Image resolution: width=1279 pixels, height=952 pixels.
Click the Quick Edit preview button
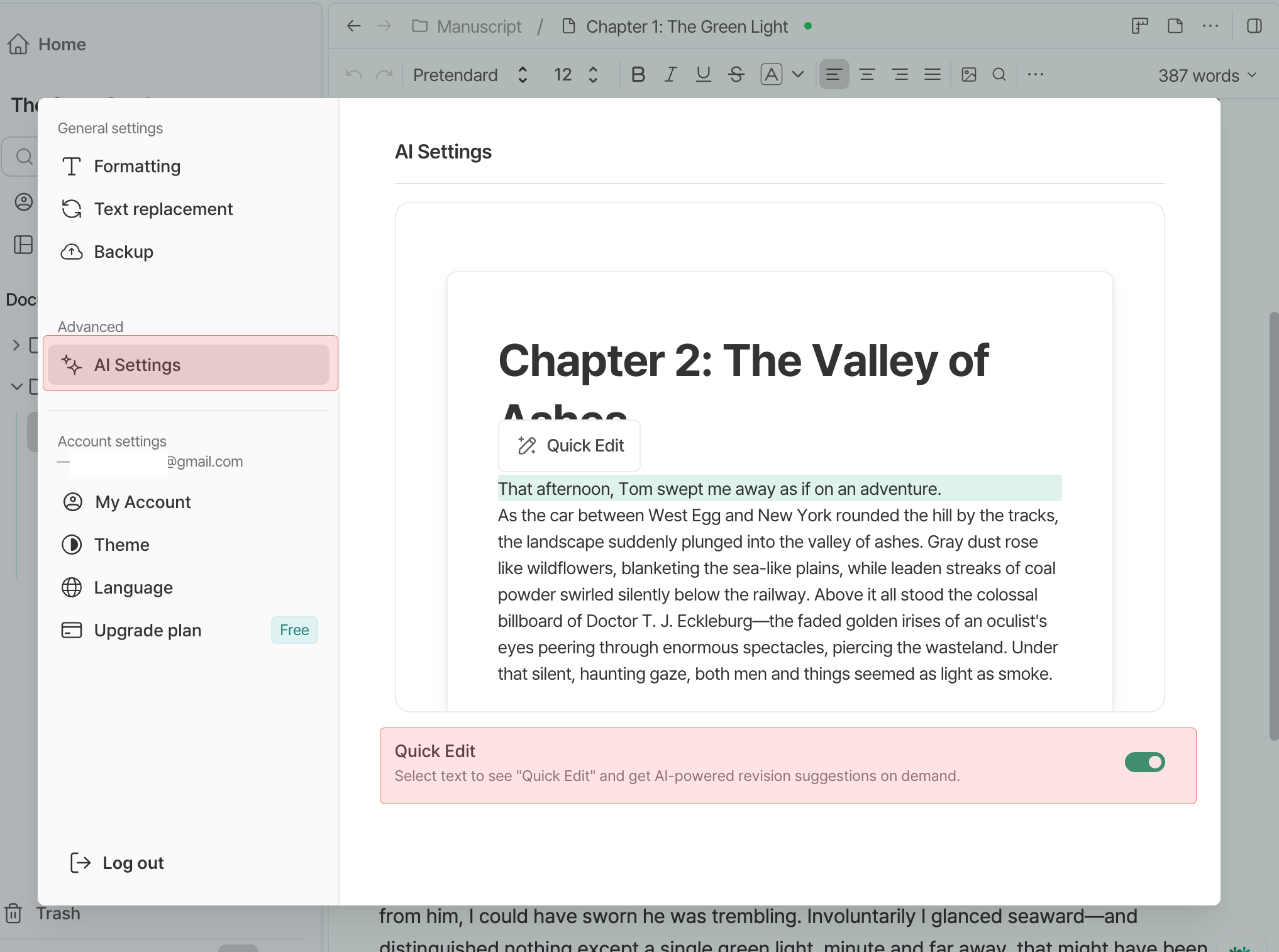[x=569, y=445]
